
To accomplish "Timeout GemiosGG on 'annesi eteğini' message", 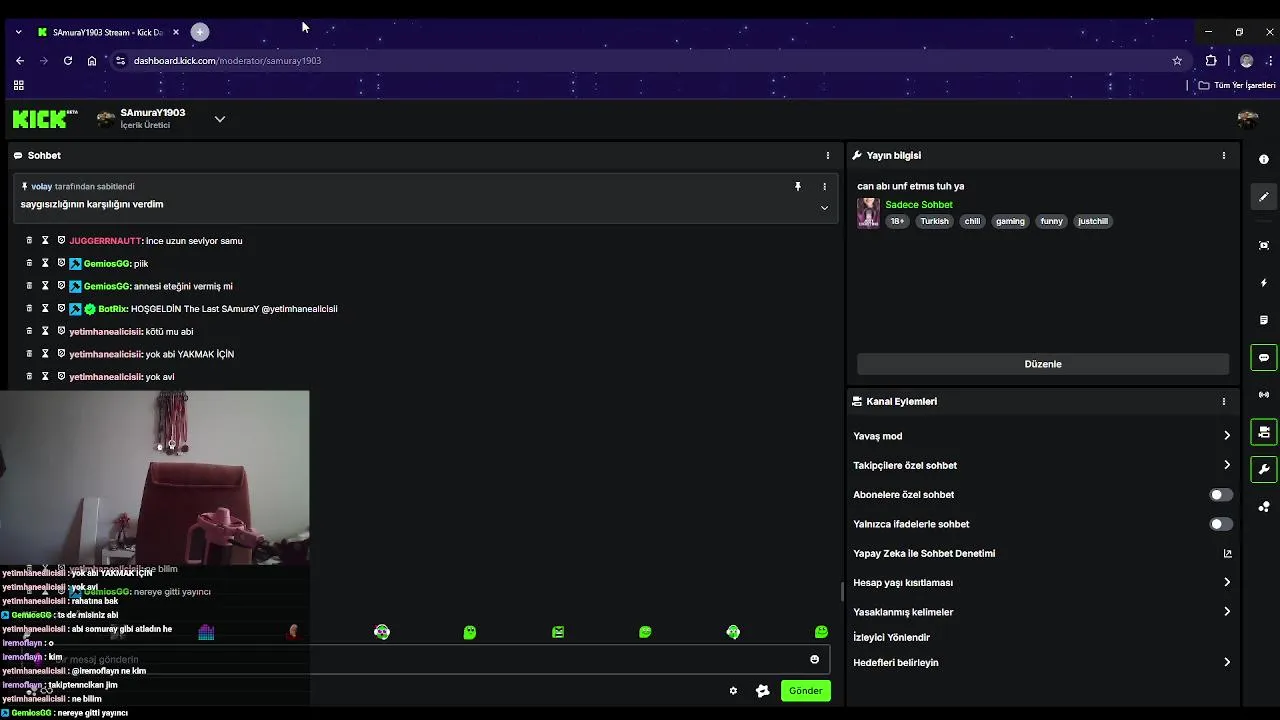I will click(x=45, y=286).
